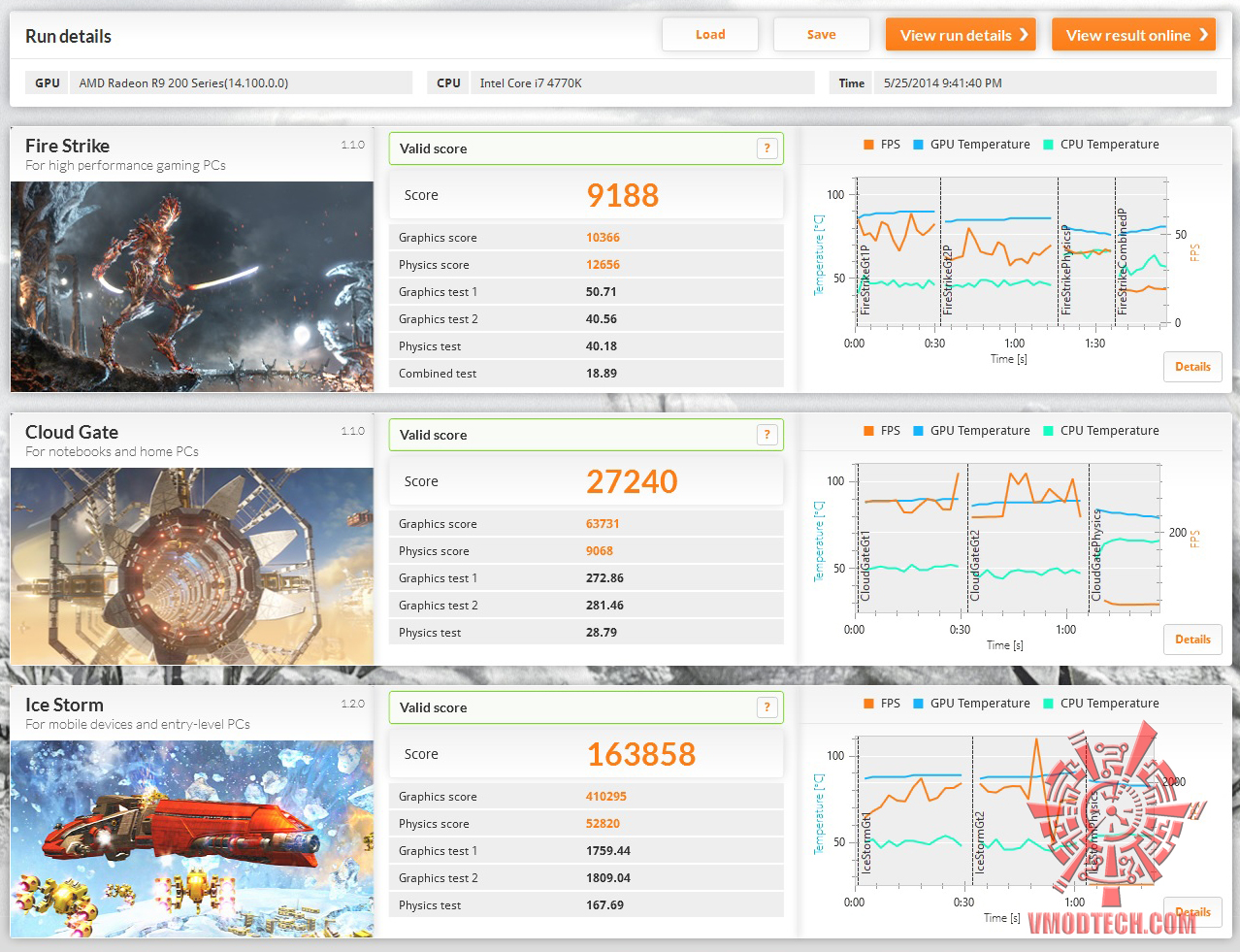Click Ice Storm FPS legend swatch
The width and height of the screenshot is (1240, 952).
pyautogui.click(x=868, y=704)
